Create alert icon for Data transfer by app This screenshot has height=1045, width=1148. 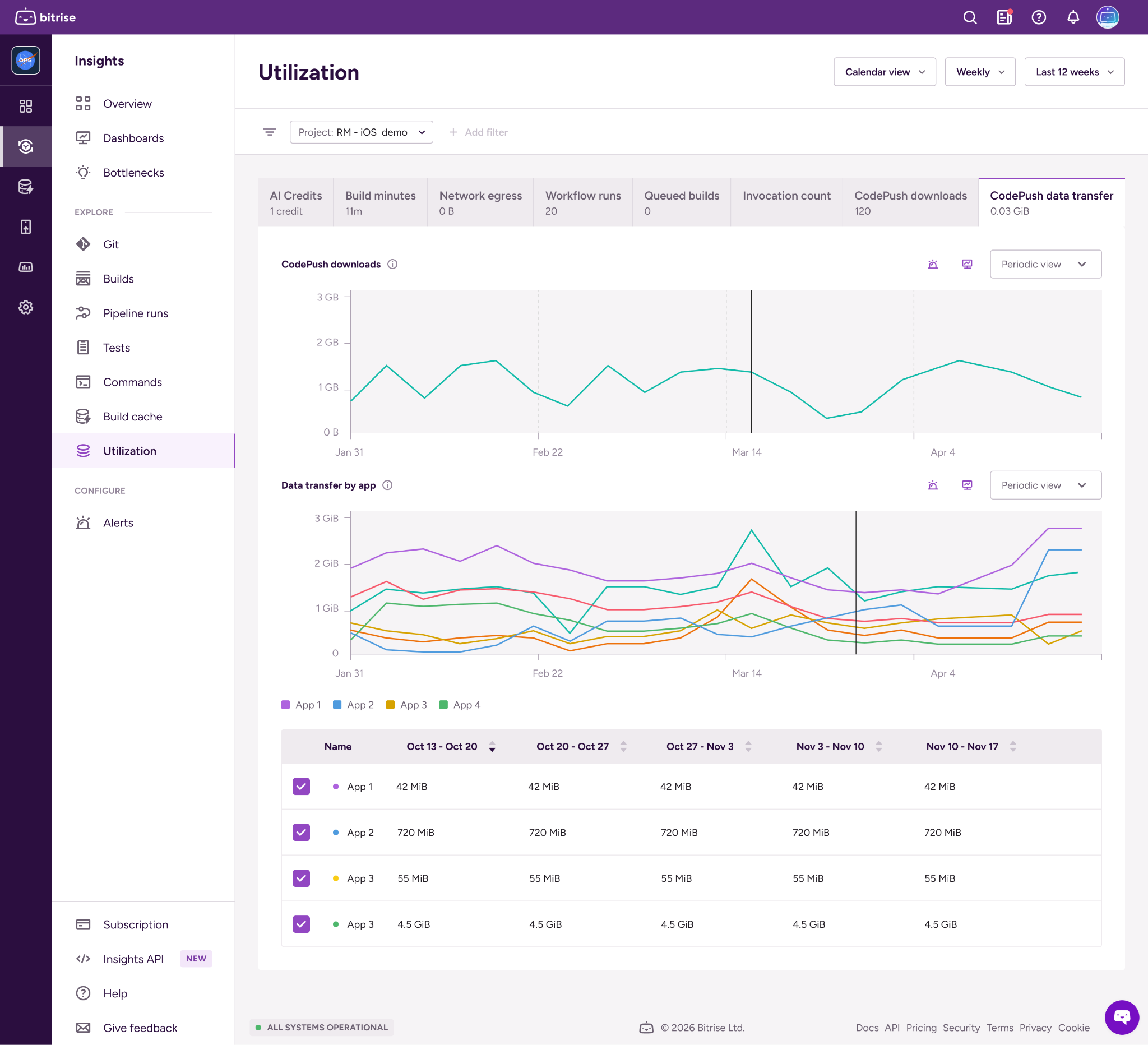[x=933, y=485]
